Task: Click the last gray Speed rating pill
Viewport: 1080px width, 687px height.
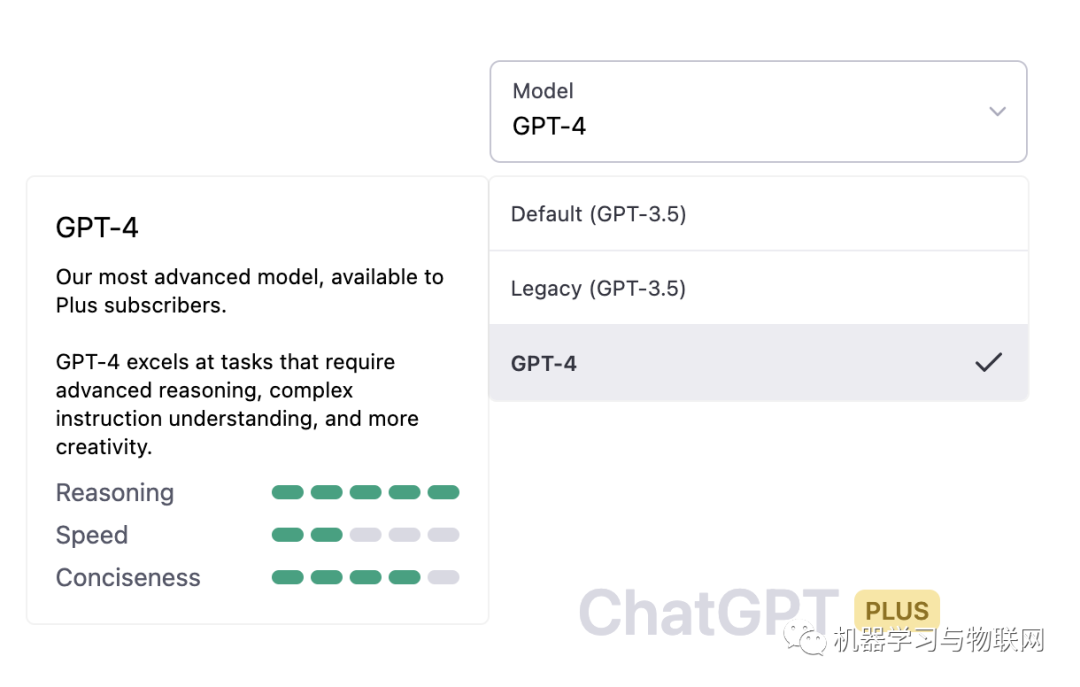Action: click(x=443, y=535)
